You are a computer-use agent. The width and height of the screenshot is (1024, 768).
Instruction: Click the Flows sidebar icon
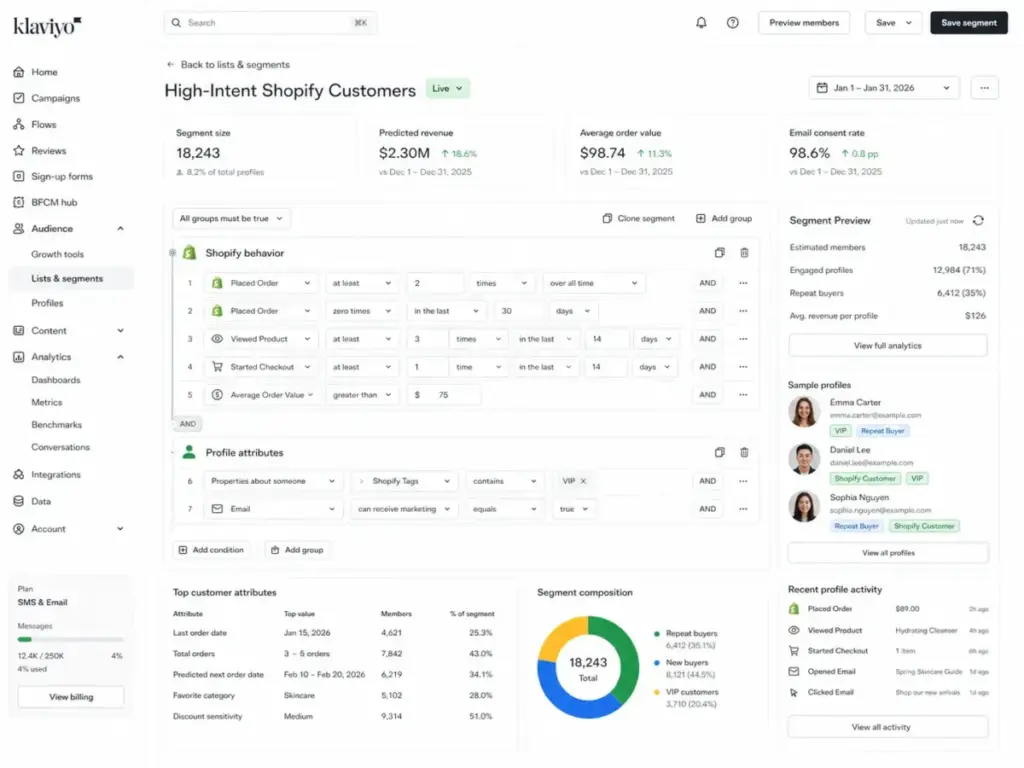[x=19, y=124]
